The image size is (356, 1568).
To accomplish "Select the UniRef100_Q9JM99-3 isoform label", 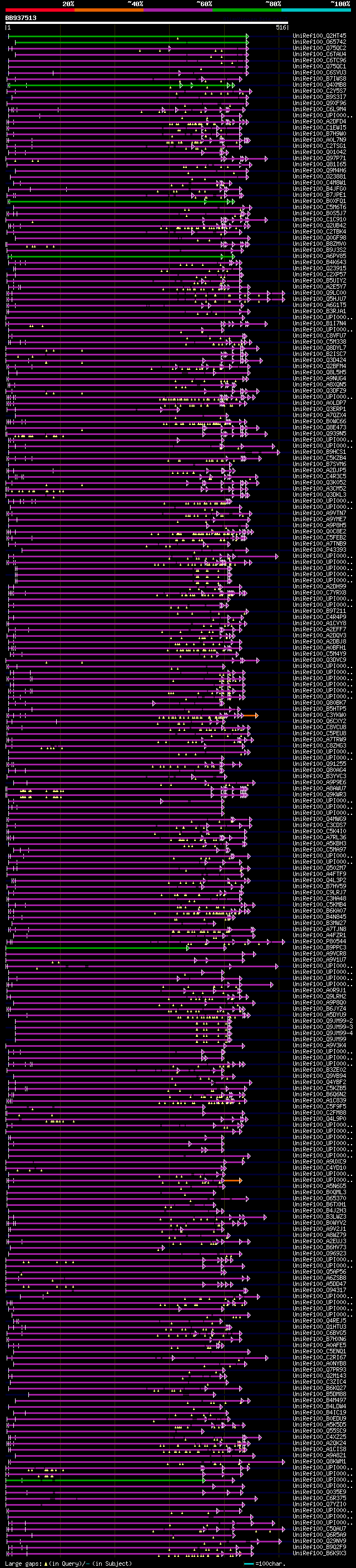I will pyautogui.click(x=323, y=1027).
